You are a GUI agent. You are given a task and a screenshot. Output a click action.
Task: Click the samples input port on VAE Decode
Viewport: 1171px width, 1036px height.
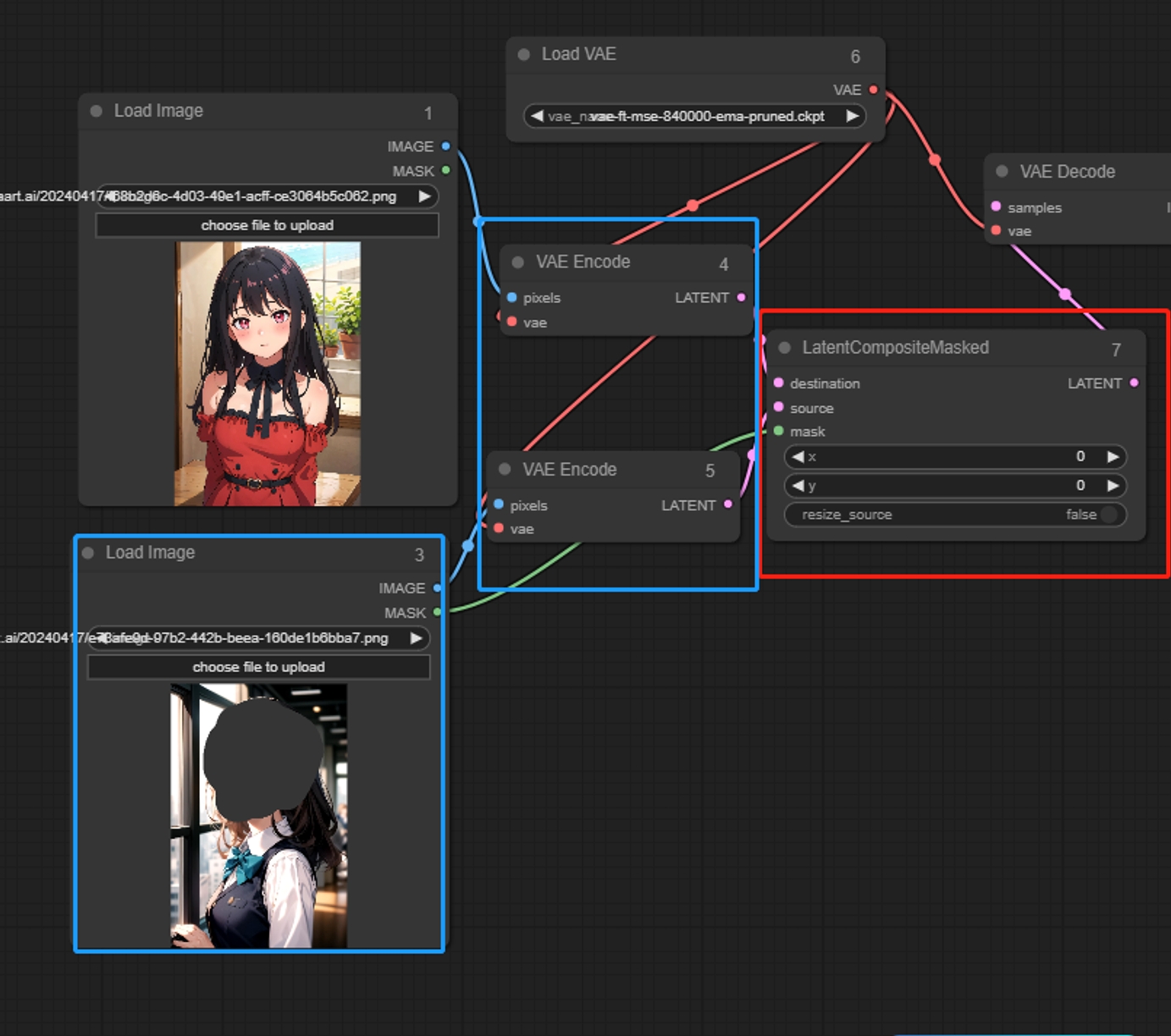pos(996,207)
